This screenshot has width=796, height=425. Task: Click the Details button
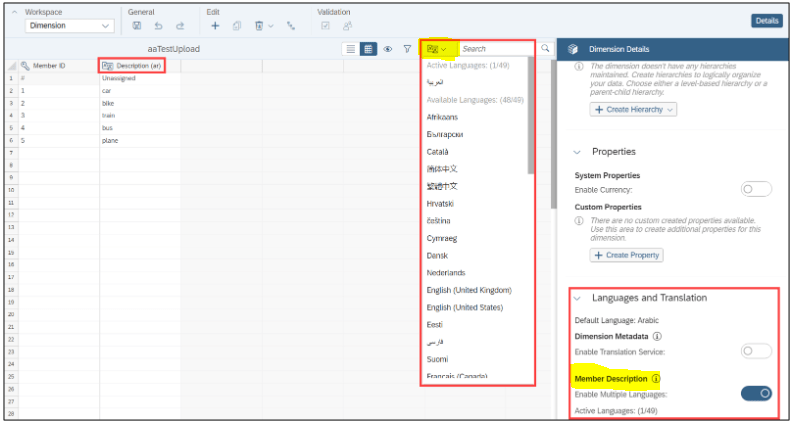coord(765,20)
